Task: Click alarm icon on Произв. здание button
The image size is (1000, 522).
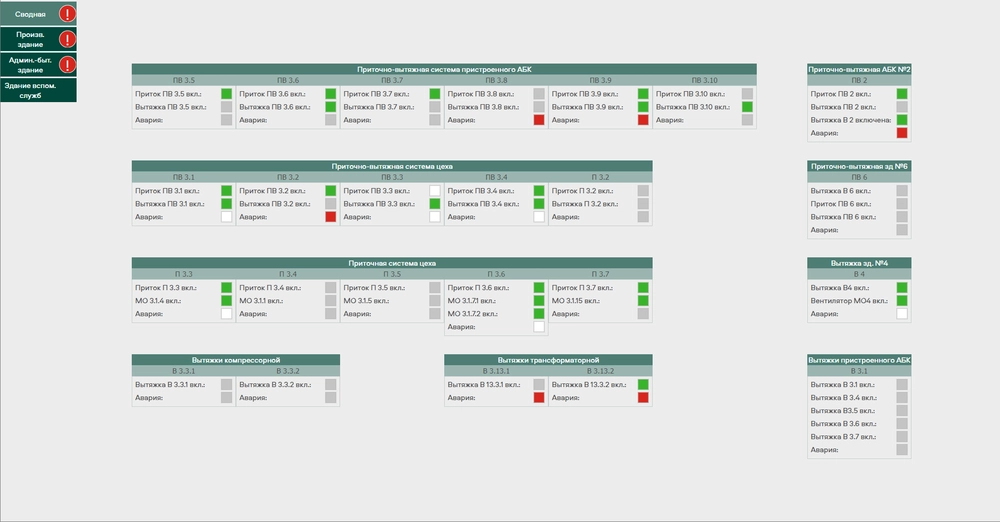Action: (x=67, y=40)
